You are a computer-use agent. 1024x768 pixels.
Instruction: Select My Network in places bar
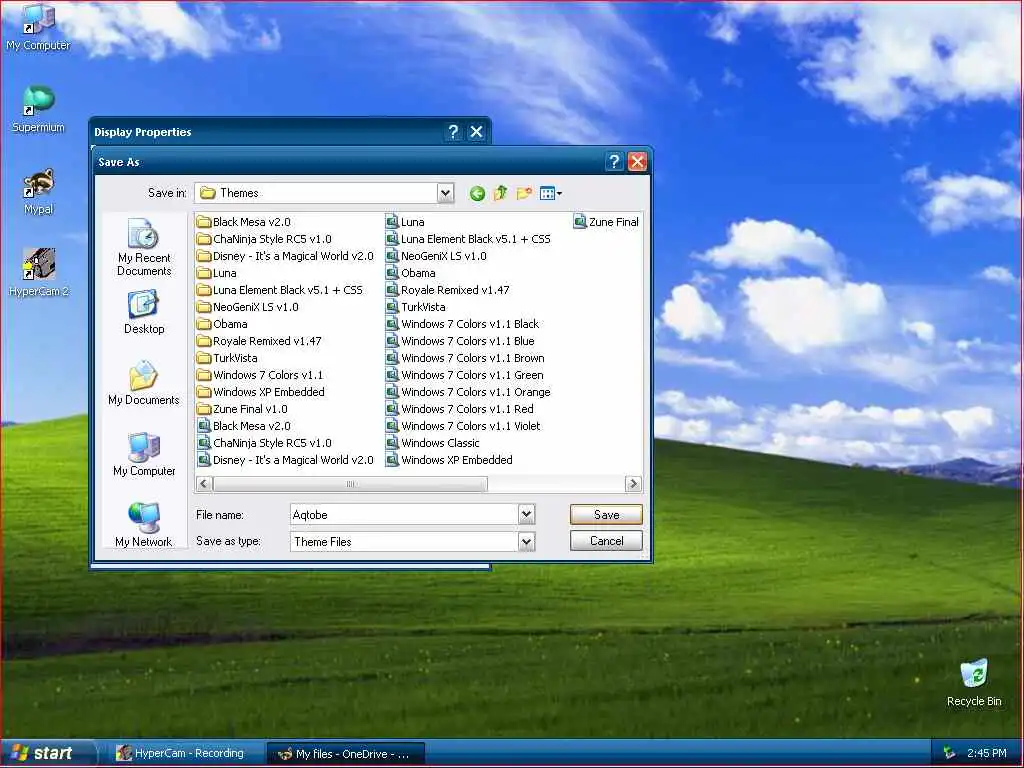pos(144,525)
